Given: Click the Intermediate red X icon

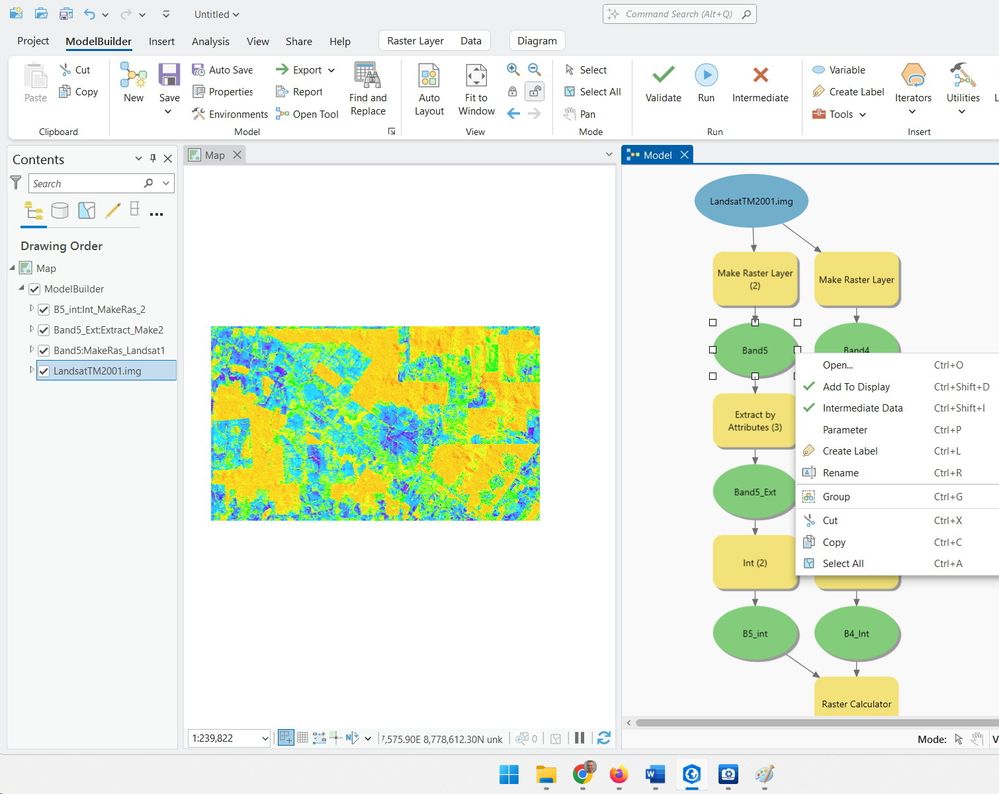Looking at the screenshot, I should coord(760,76).
